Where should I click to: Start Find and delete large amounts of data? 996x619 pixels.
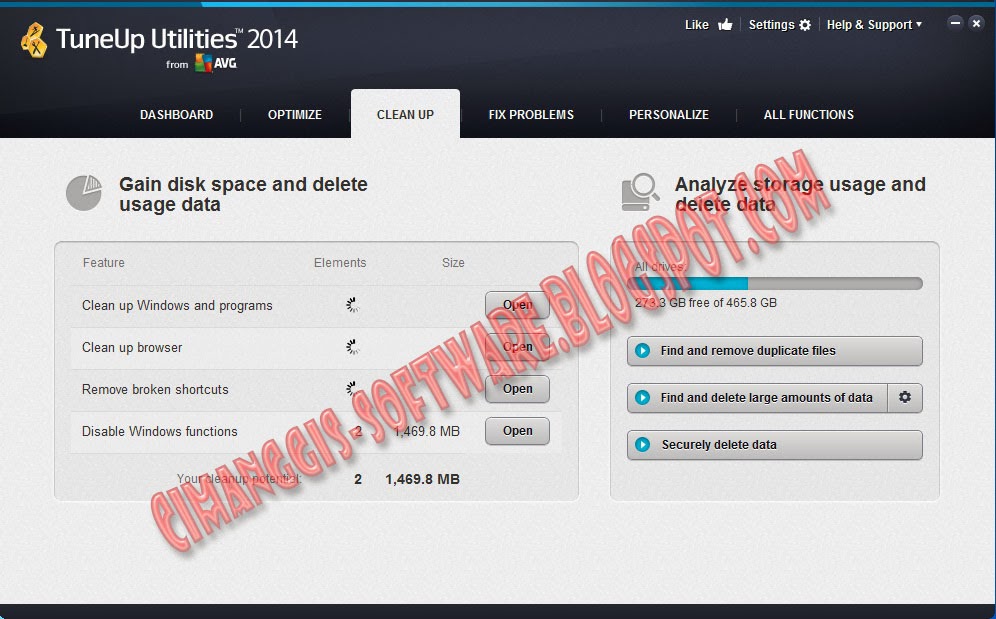click(x=757, y=398)
